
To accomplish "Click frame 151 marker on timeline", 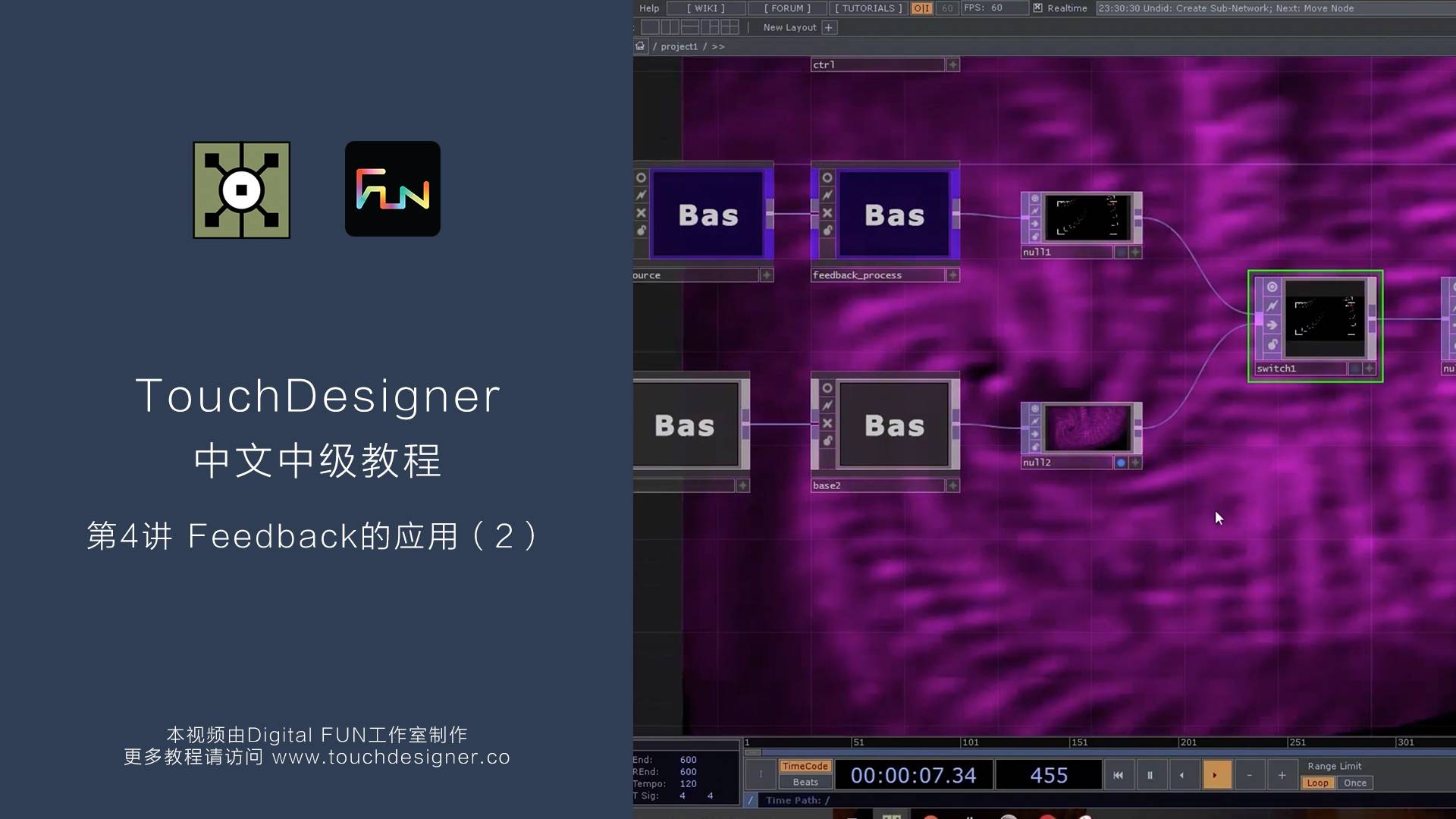I will click(1079, 742).
